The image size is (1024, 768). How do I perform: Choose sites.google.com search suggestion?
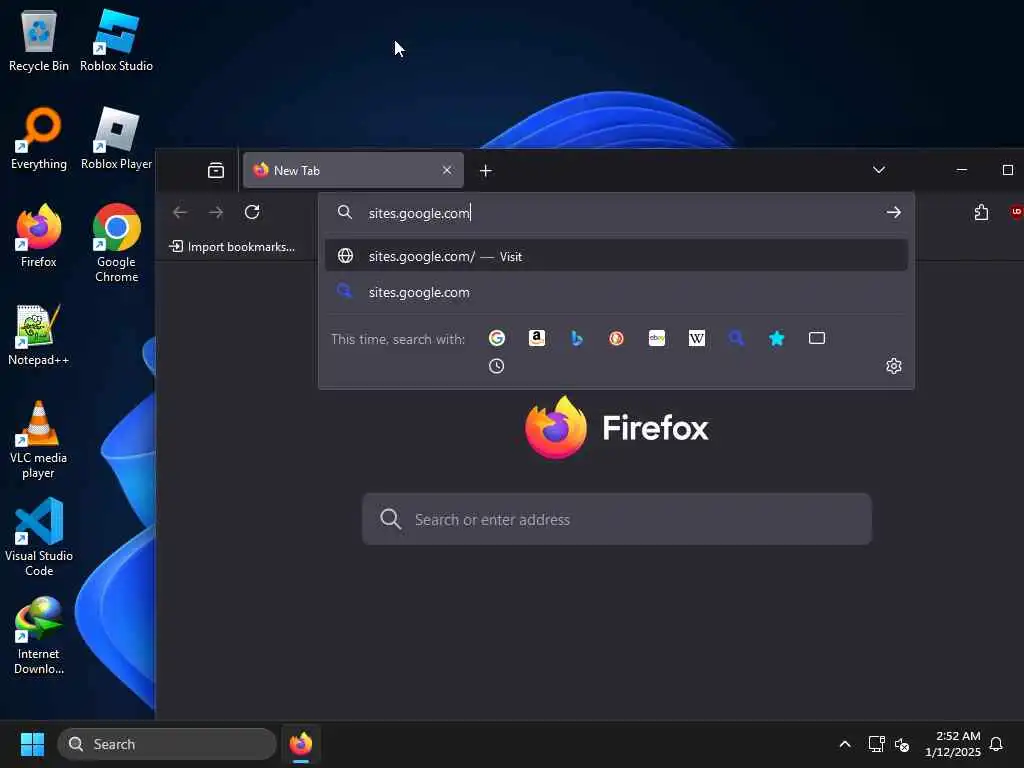click(x=616, y=292)
